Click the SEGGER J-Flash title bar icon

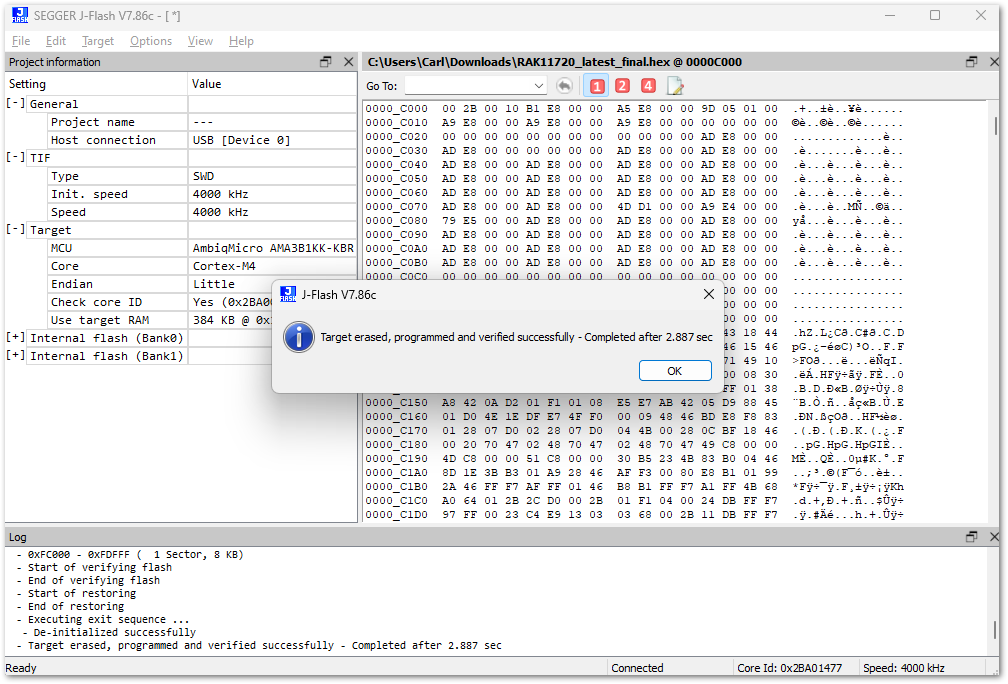[20, 15]
